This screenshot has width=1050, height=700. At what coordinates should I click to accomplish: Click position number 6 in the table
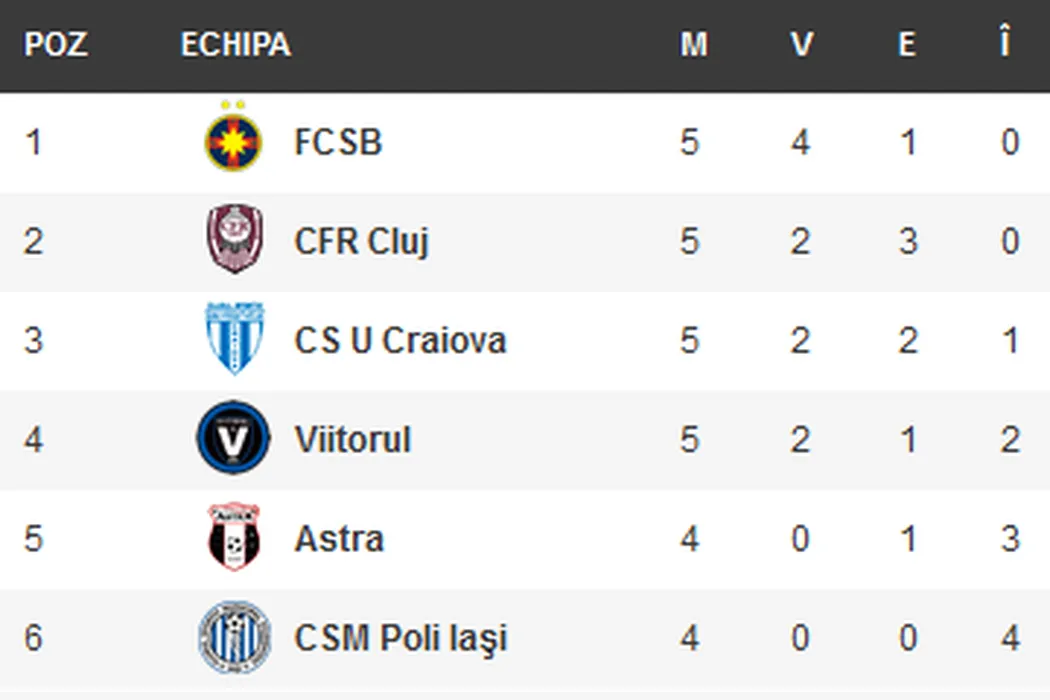click(34, 638)
